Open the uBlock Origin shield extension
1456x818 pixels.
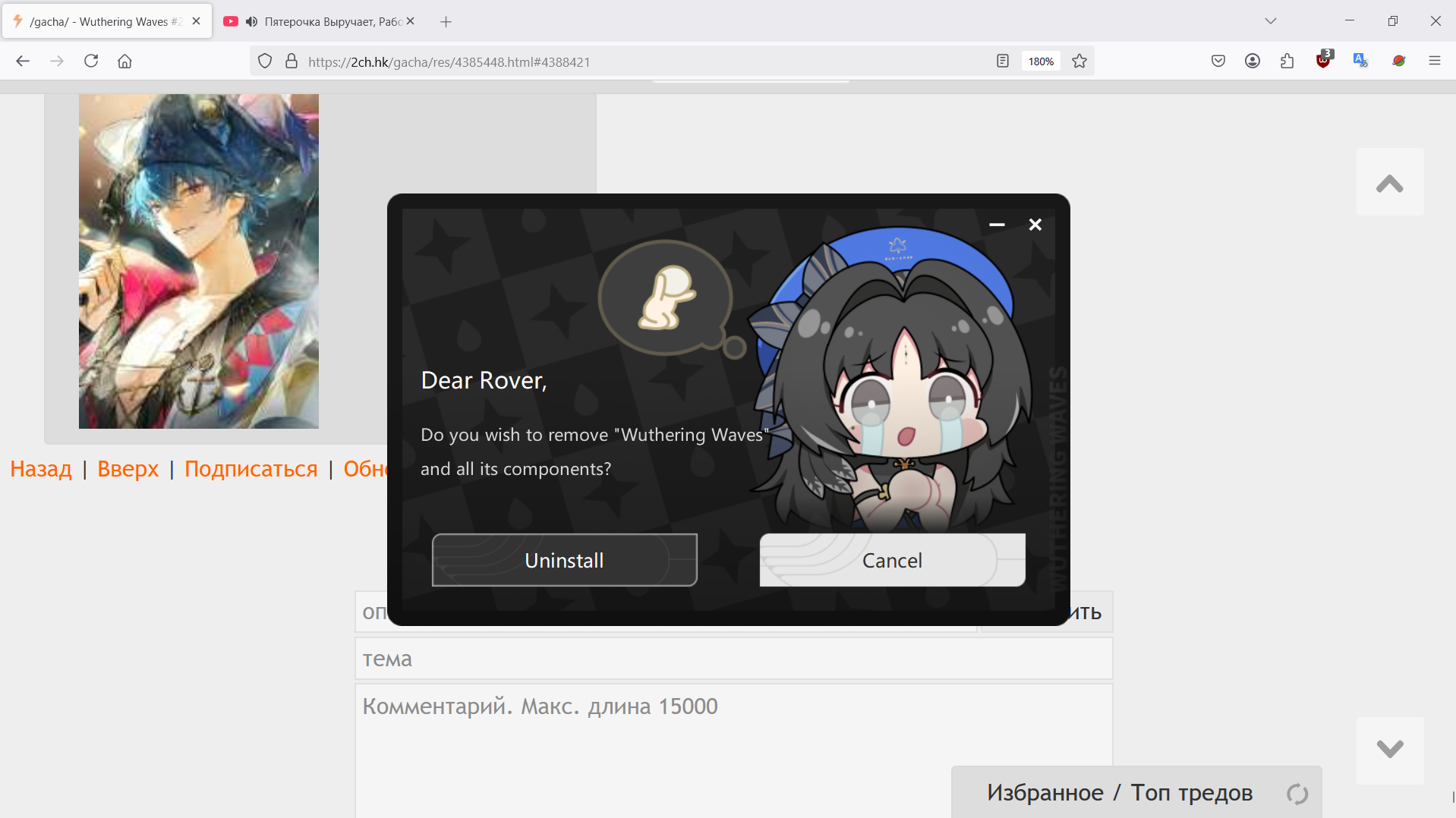1324,60
